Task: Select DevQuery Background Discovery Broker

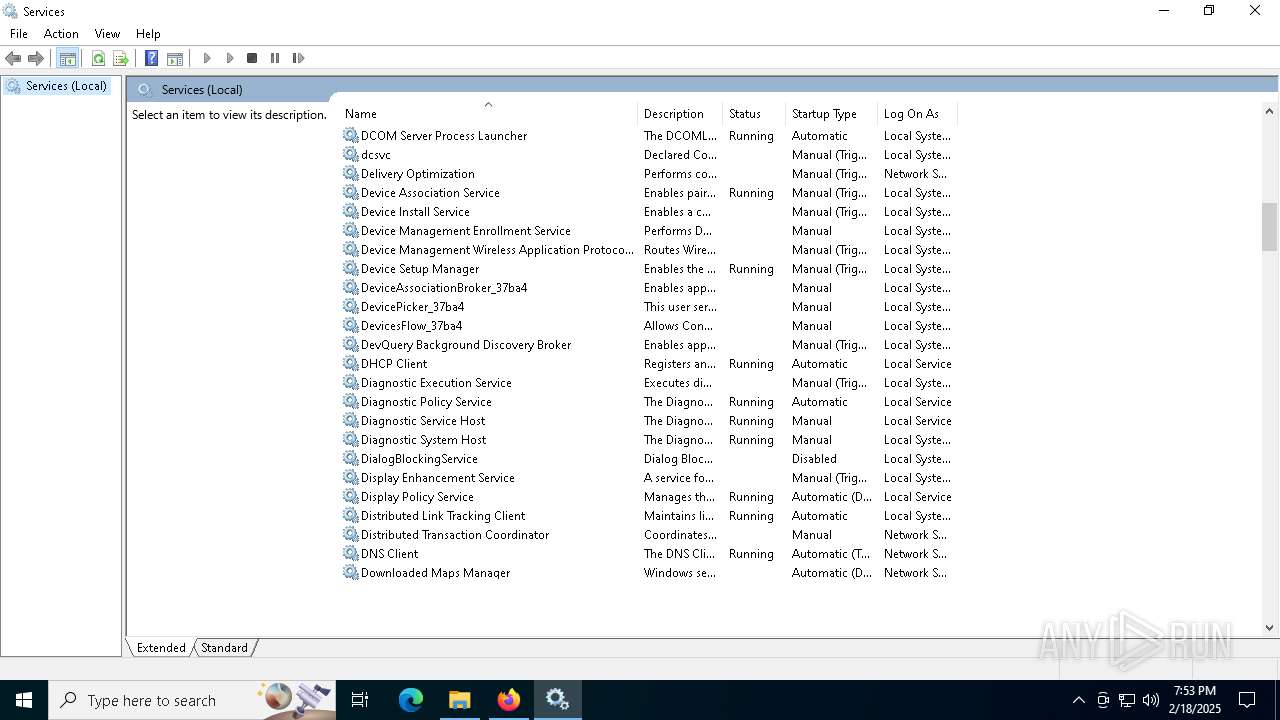Action: [648, 344]
